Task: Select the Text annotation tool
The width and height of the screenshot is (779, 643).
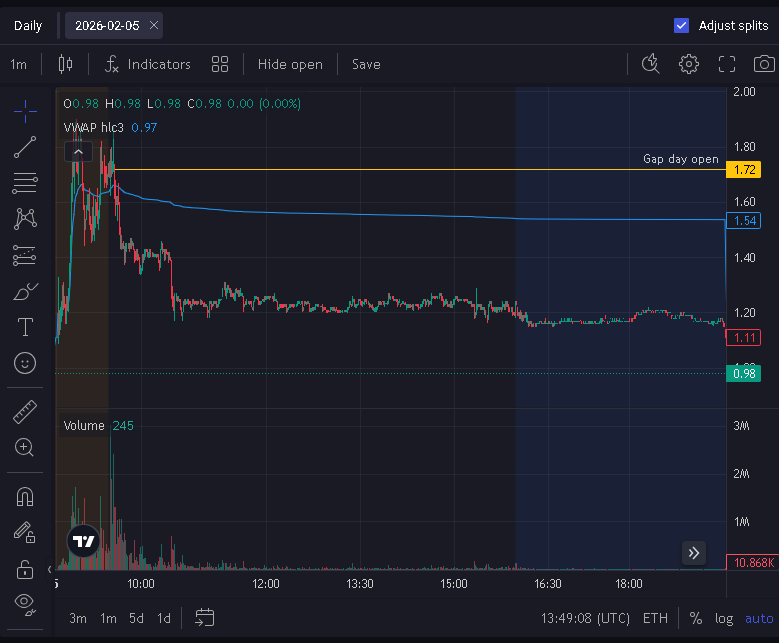Action: [25, 327]
